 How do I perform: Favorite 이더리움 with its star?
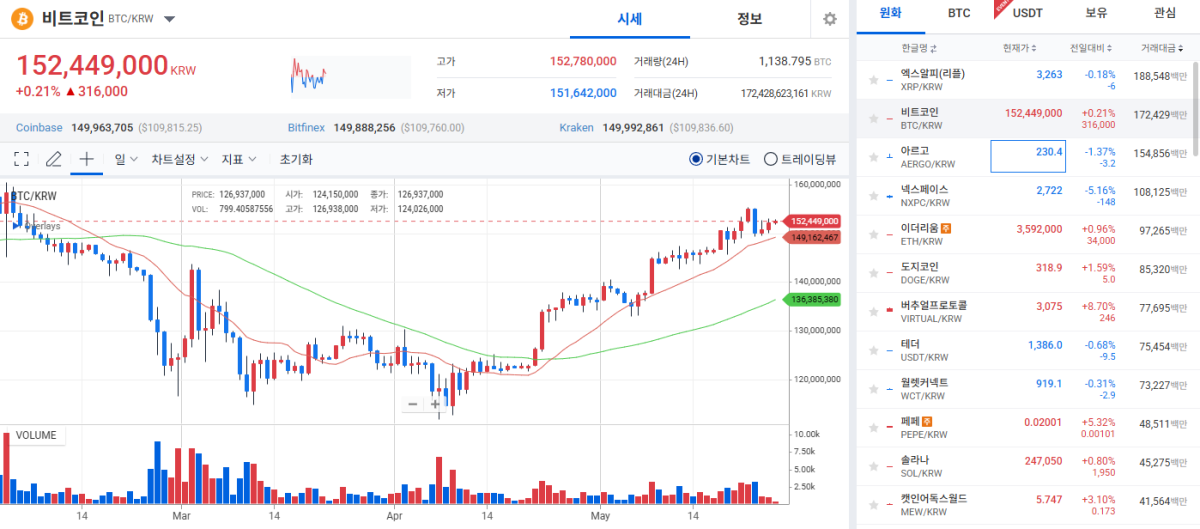point(873,234)
